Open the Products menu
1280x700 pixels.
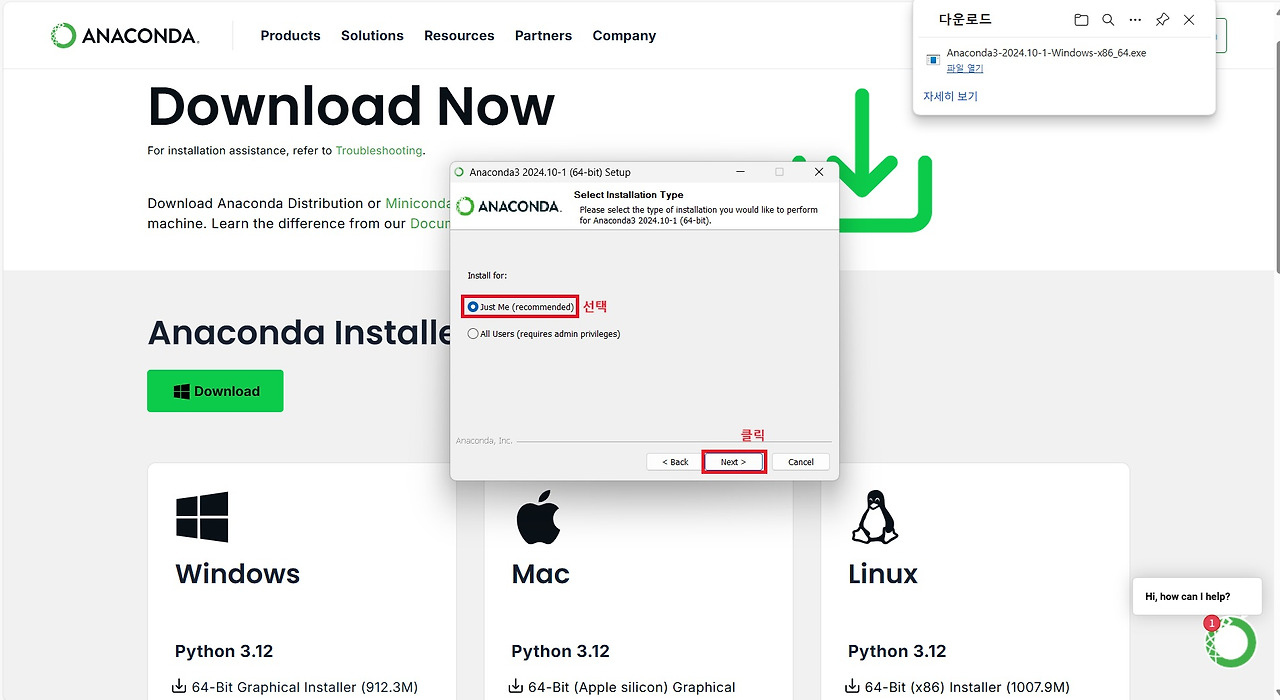pyautogui.click(x=290, y=36)
